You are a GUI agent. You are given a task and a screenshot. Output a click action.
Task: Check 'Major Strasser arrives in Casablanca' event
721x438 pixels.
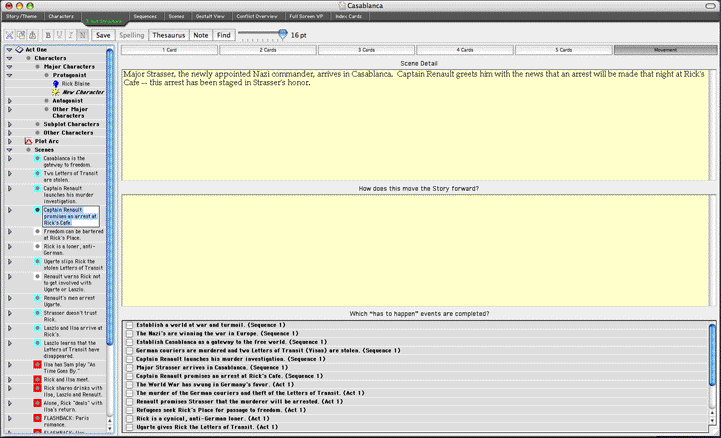129,367
